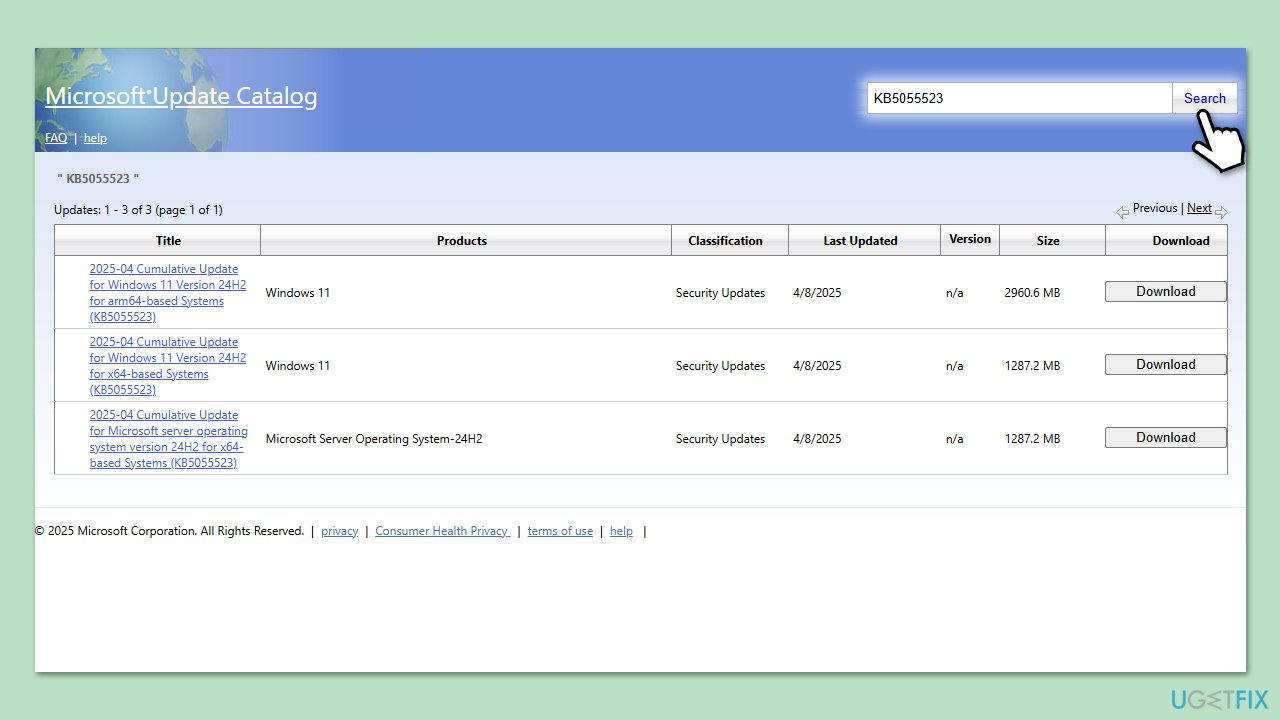Download the arm64-based Windows 11 update
The height and width of the screenshot is (720, 1280).
click(1165, 292)
